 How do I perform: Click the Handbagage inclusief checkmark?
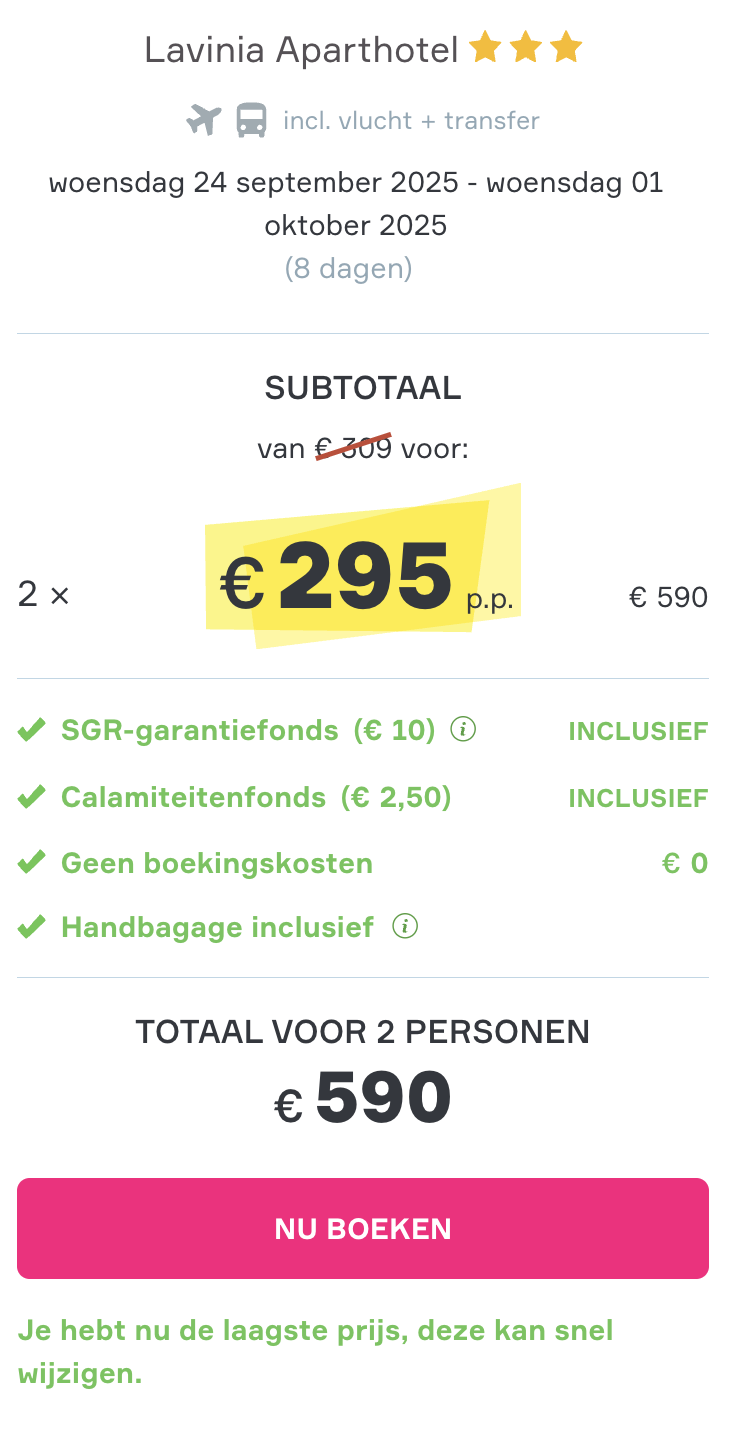tap(32, 927)
